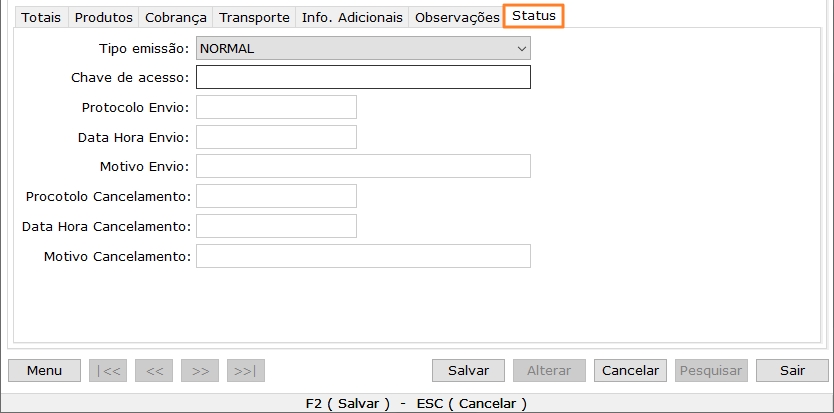Image resolution: width=834 pixels, height=413 pixels.
Task: Go to first record navigation button
Action: 108,371
